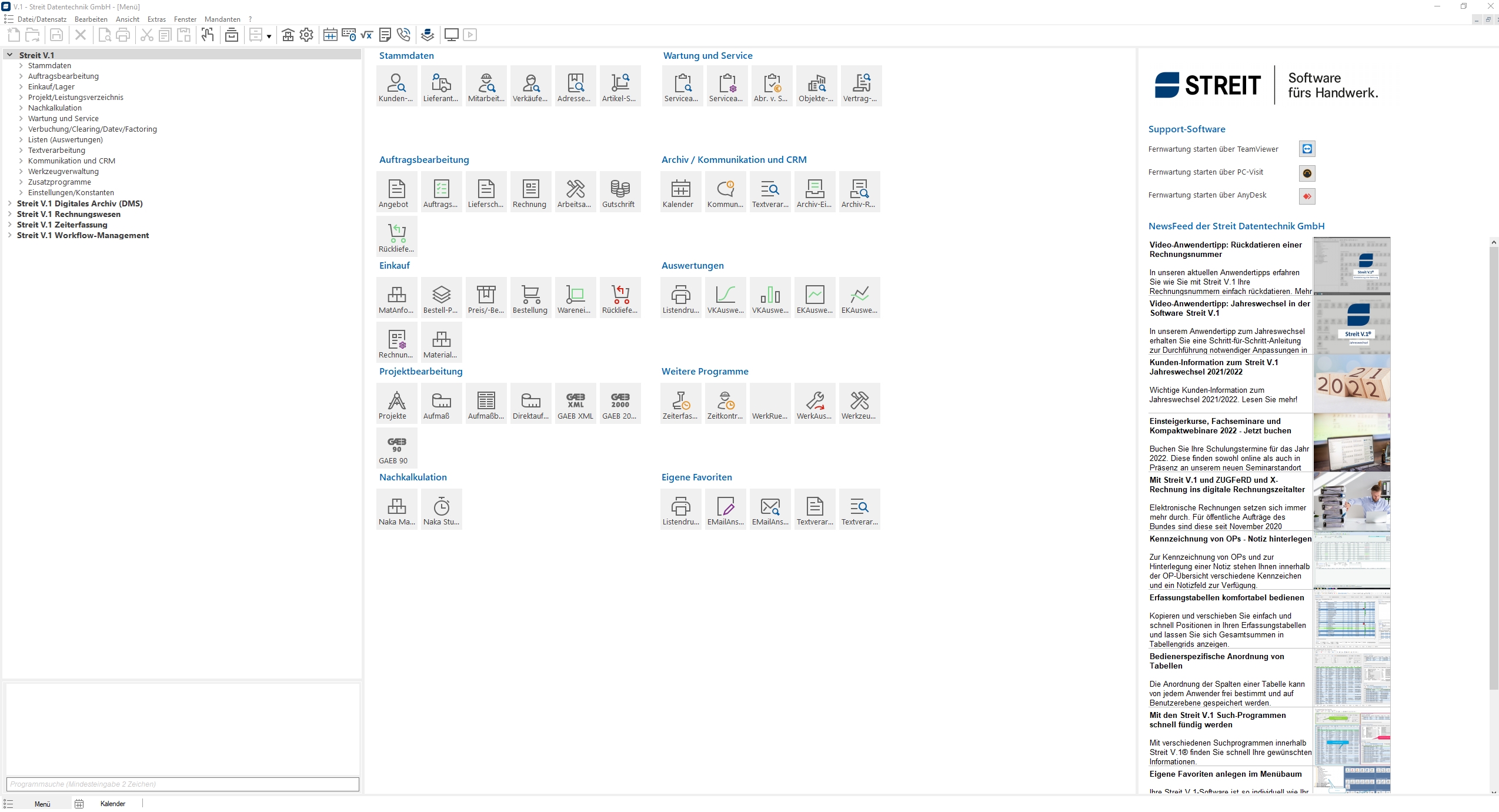Expand Streit V.1 Rechnungswesen node
Viewport: 1499px width, 812px height.
(x=10, y=214)
